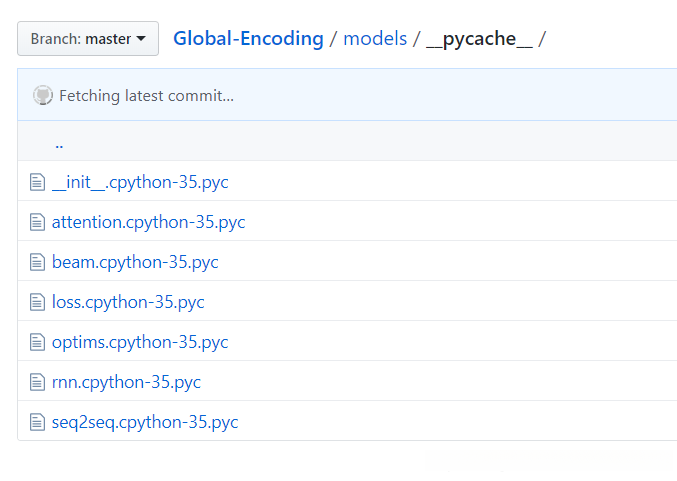Open the attention.cpython-35.pyc file
Image resolution: width=677 pixels, height=481 pixels.
[x=148, y=222]
